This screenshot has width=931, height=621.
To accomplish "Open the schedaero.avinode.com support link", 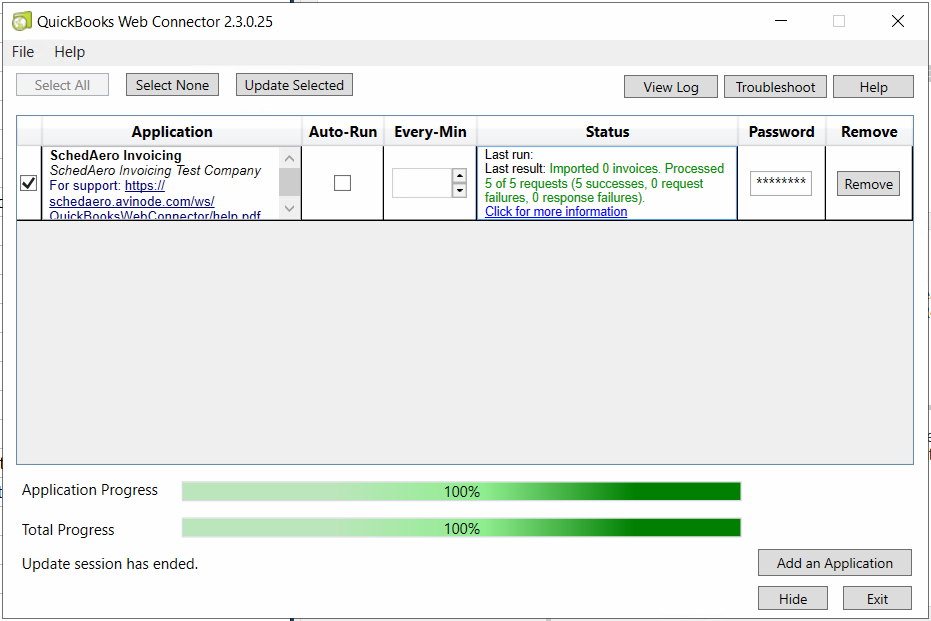I will tap(132, 201).
